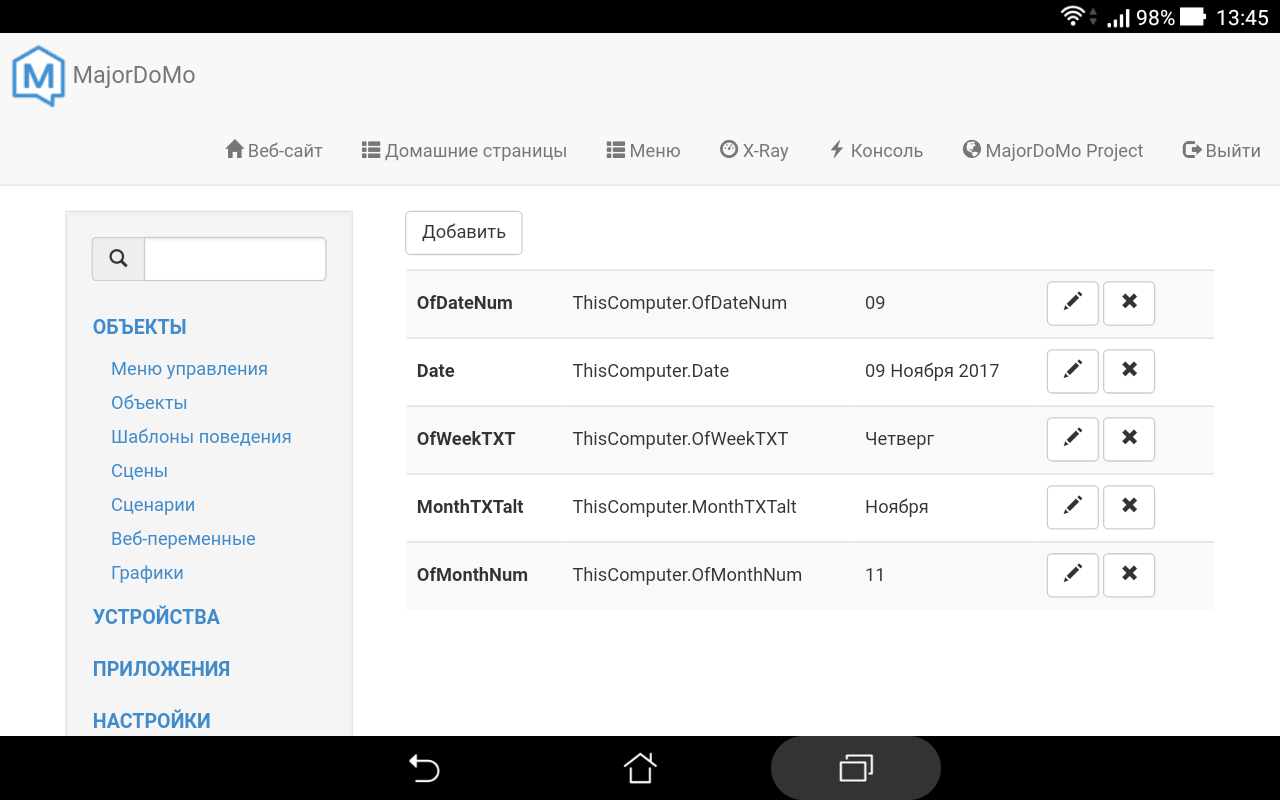Open the Консоль menu item
Viewport: 1280px width, 800px height.
tap(876, 151)
